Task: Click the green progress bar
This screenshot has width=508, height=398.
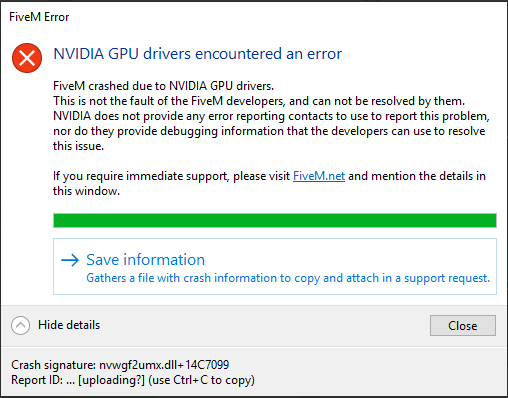Action: (275, 221)
